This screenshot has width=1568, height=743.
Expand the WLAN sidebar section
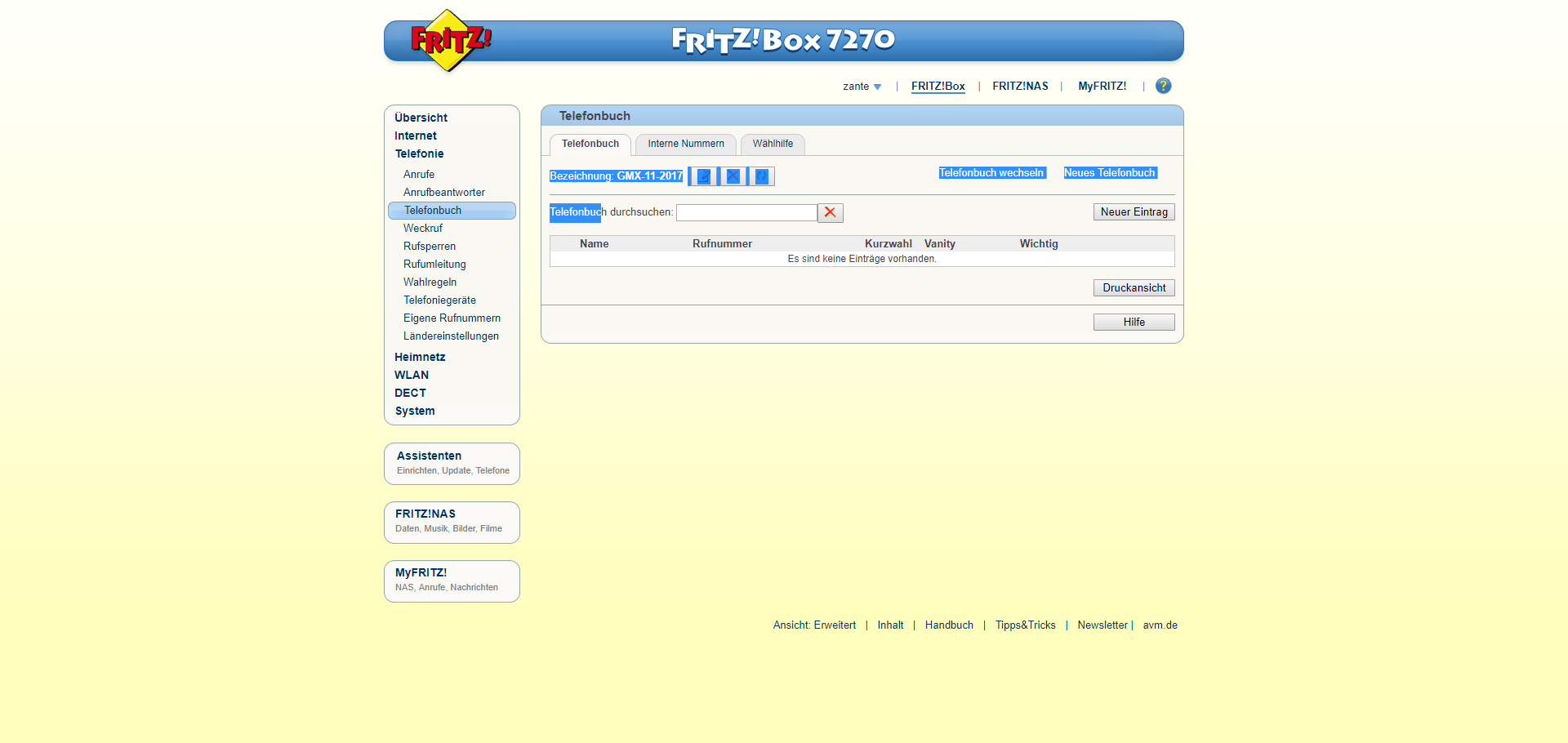pos(412,375)
